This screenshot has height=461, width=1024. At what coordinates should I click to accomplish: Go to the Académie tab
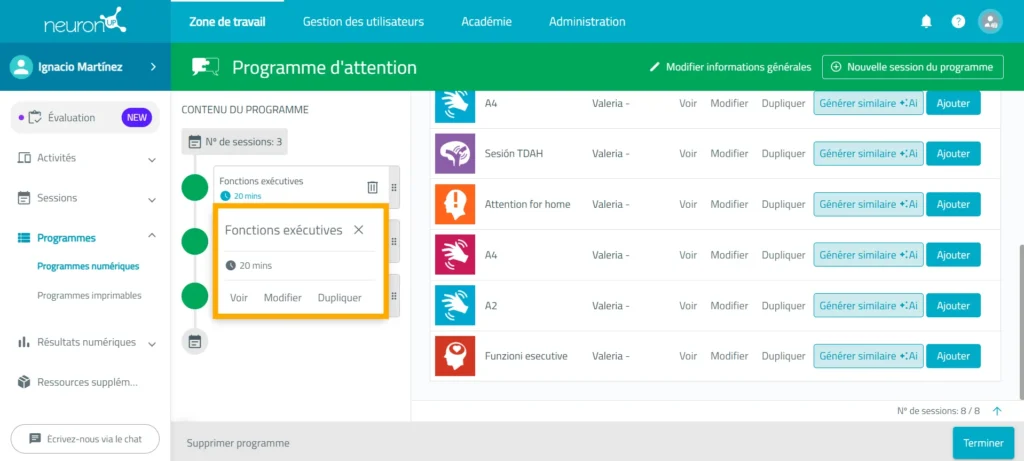487,22
